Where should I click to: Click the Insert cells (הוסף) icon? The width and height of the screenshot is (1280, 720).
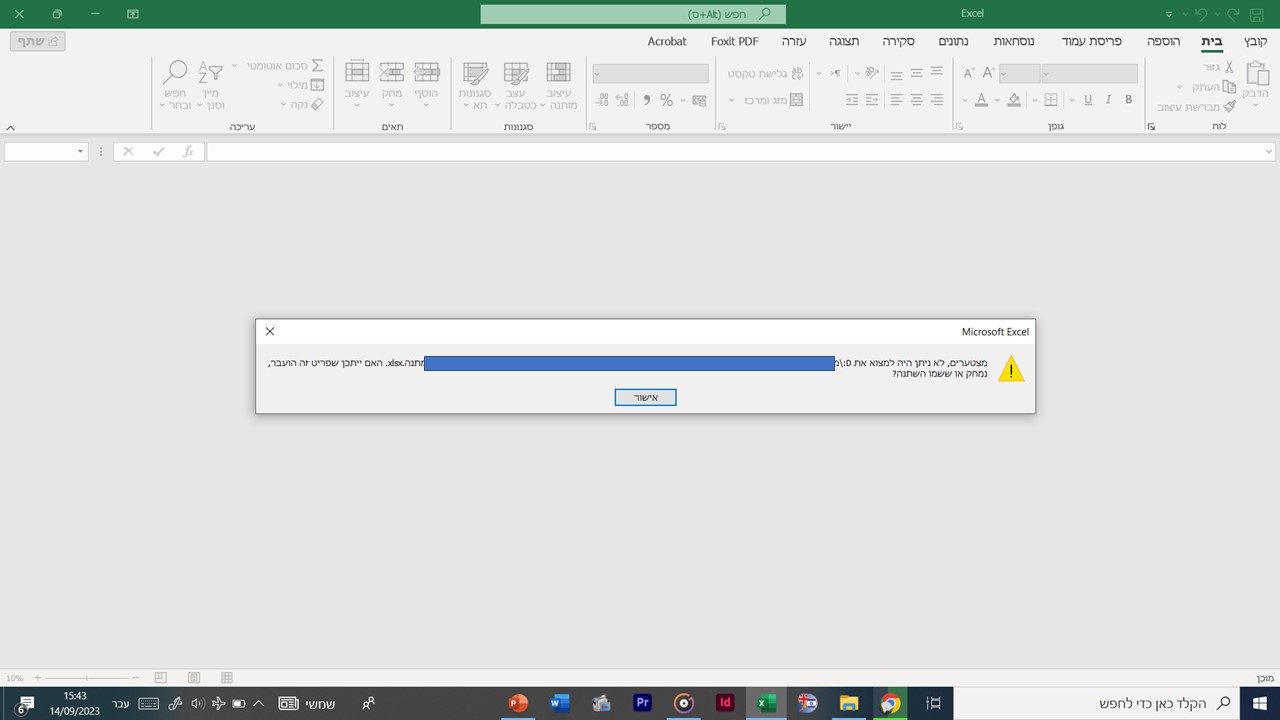tap(427, 72)
